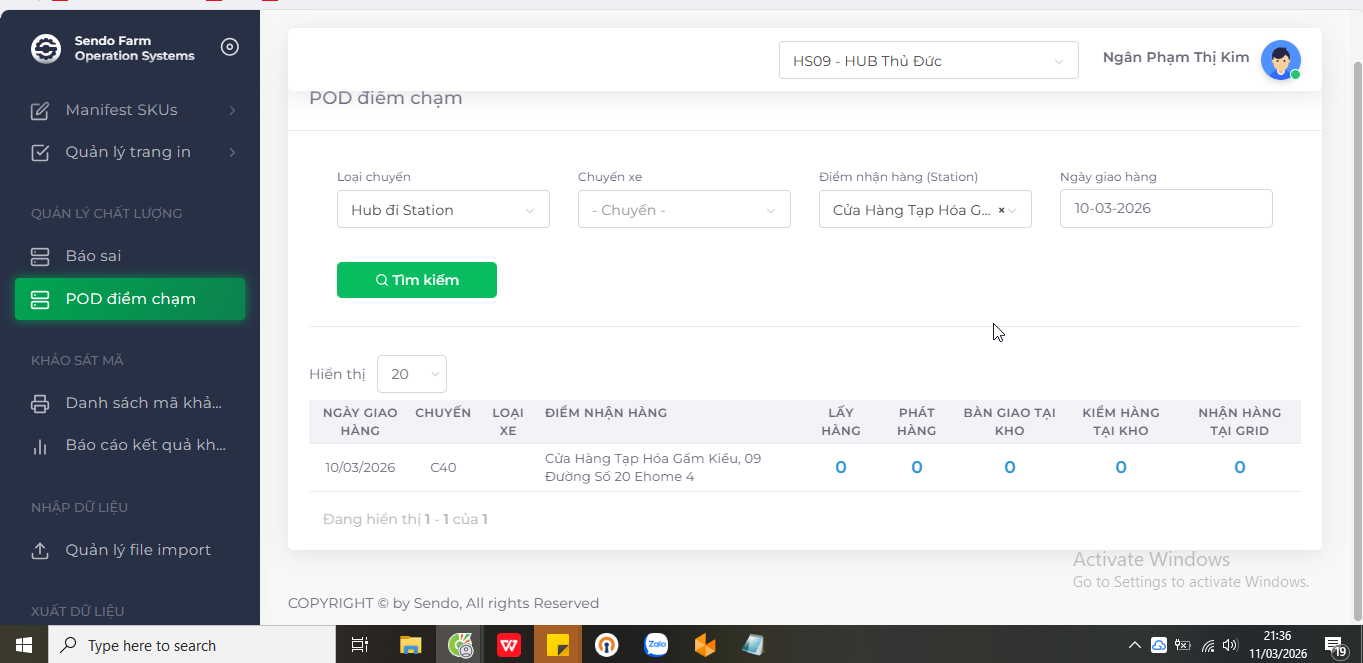Click the network icon in system tray
Screen dimensions: 1363x663
(x=1208, y=645)
